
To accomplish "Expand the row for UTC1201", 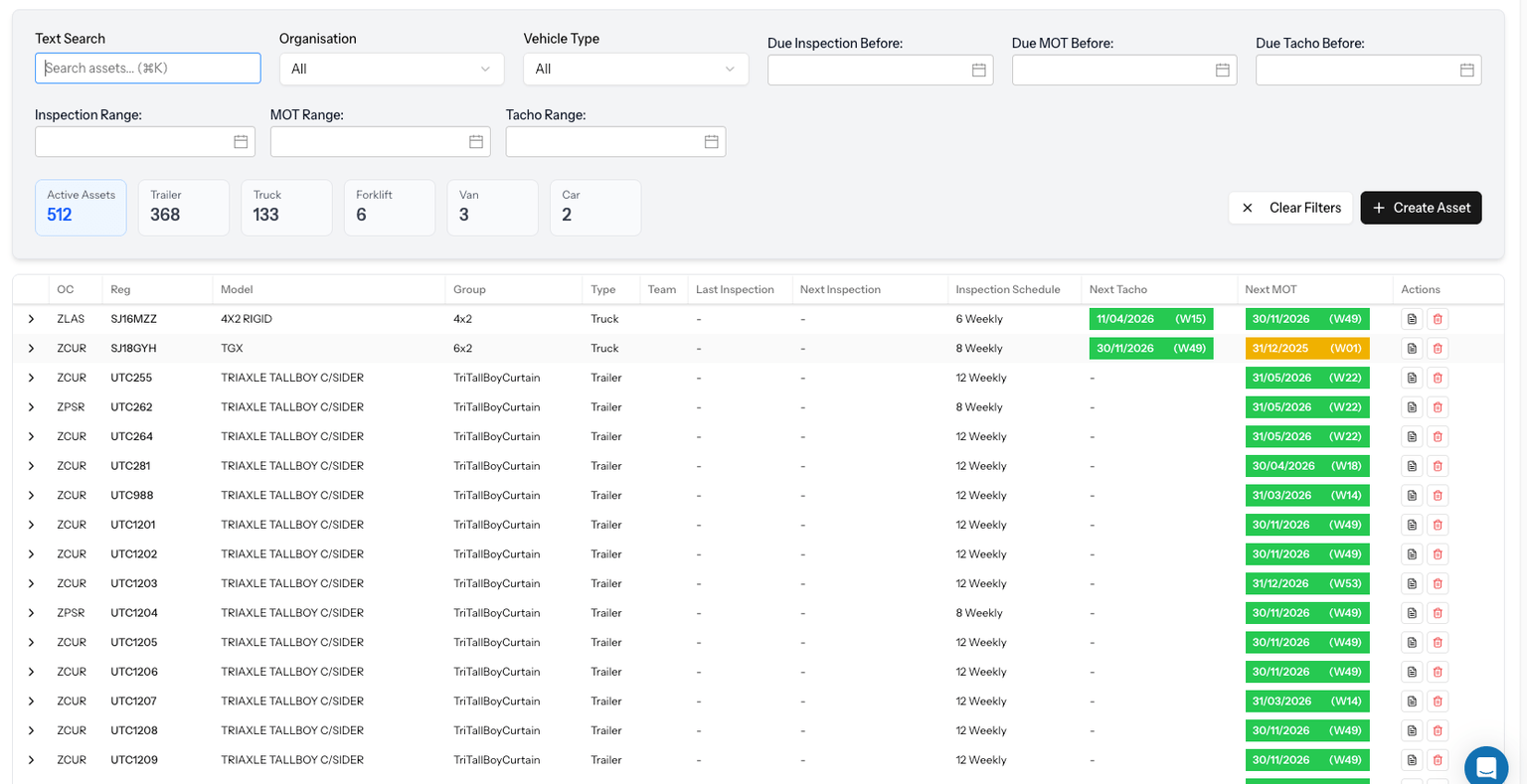I will pos(31,525).
